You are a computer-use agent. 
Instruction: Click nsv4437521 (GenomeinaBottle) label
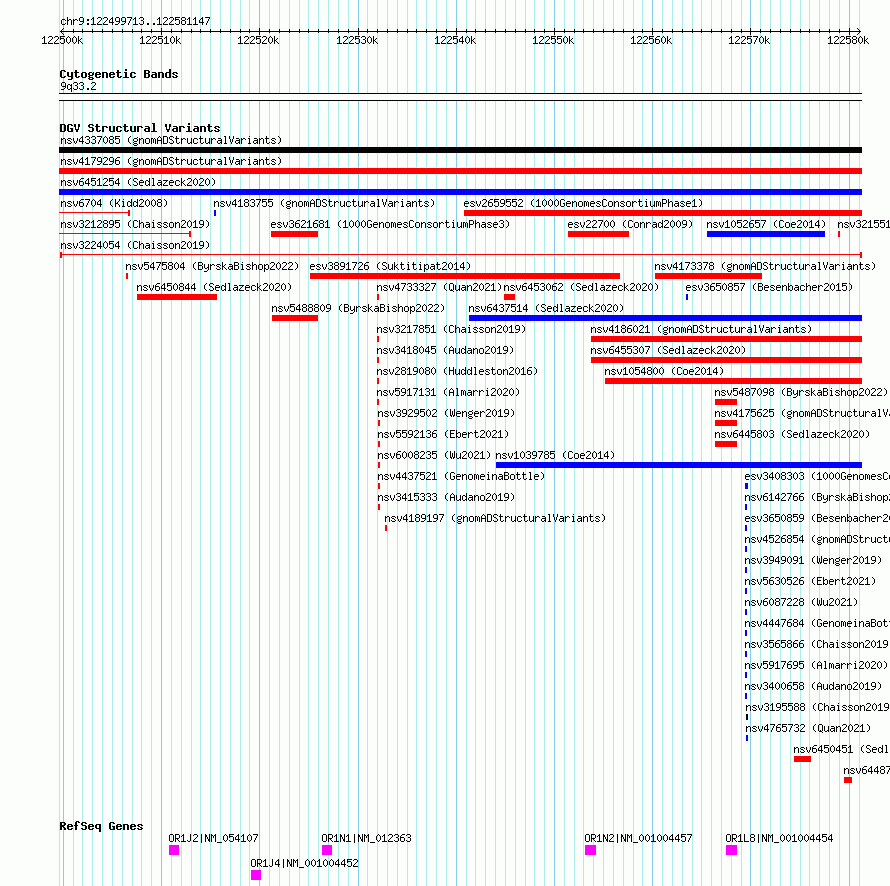pos(461,476)
